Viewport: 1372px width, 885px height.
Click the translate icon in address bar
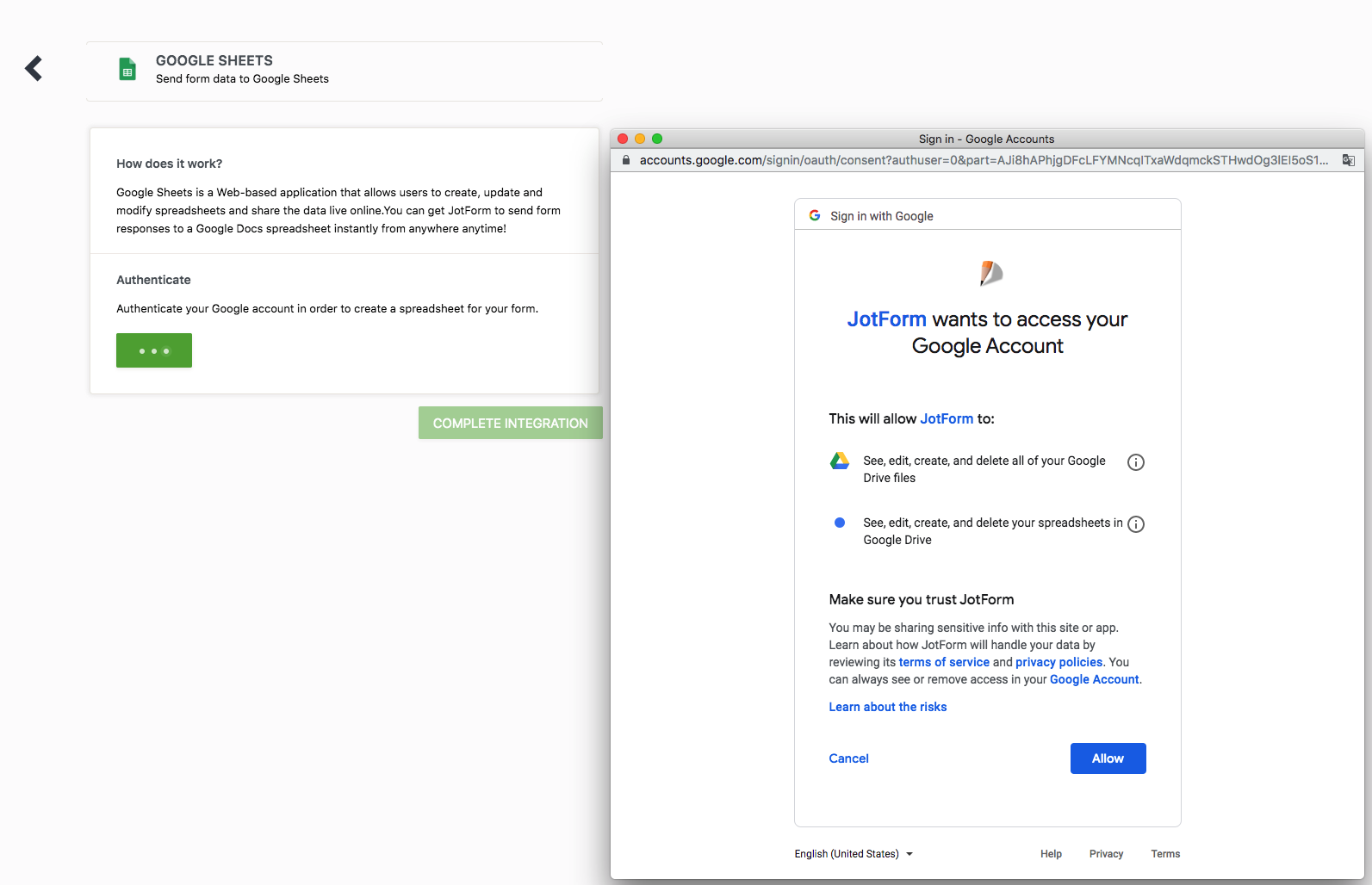tap(1348, 160)
